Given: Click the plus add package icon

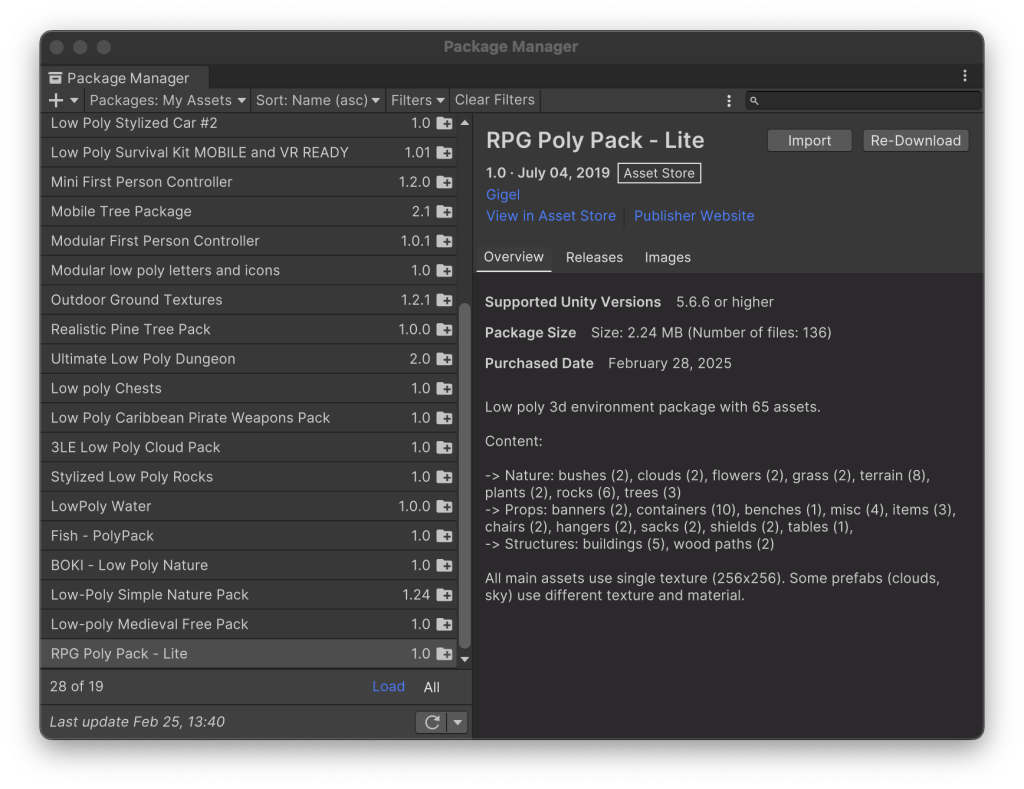Looking at the screenshot, I should 56,100.
